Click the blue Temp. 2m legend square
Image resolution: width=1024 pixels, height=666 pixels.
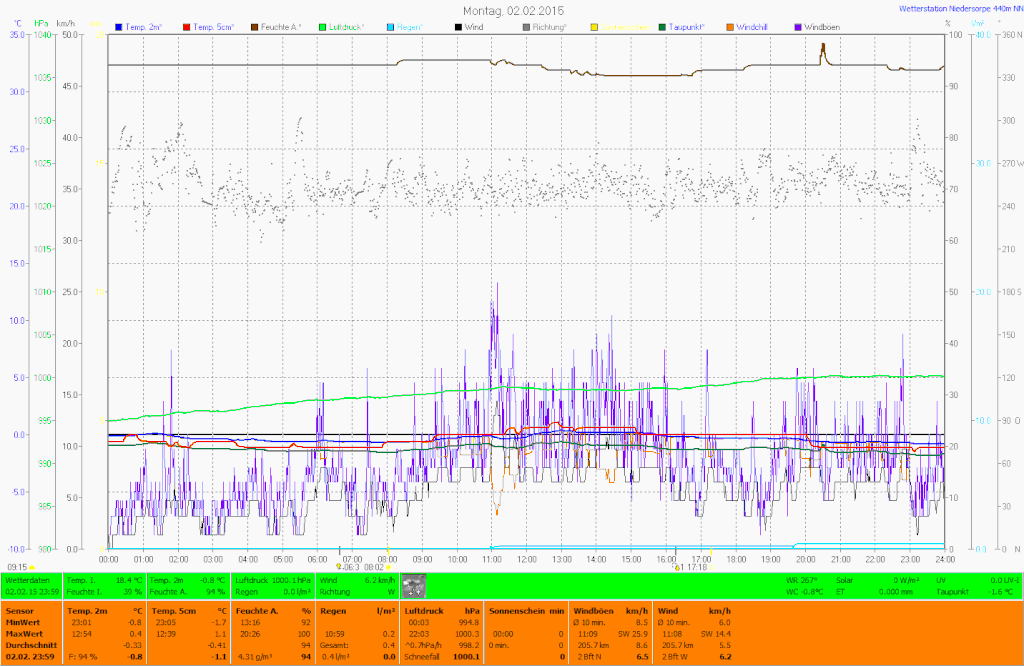(x=120, y=26)
